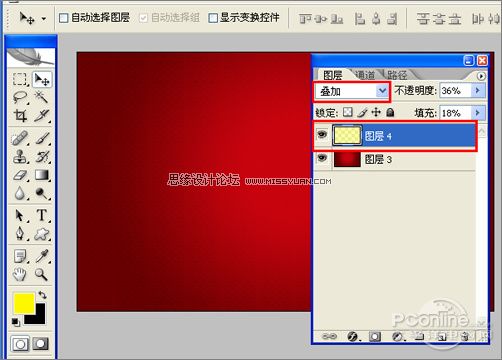This screenshot has width=502, height=360.
Task: Switch to the 通道 tab
Action: click(x=365, y=75)
